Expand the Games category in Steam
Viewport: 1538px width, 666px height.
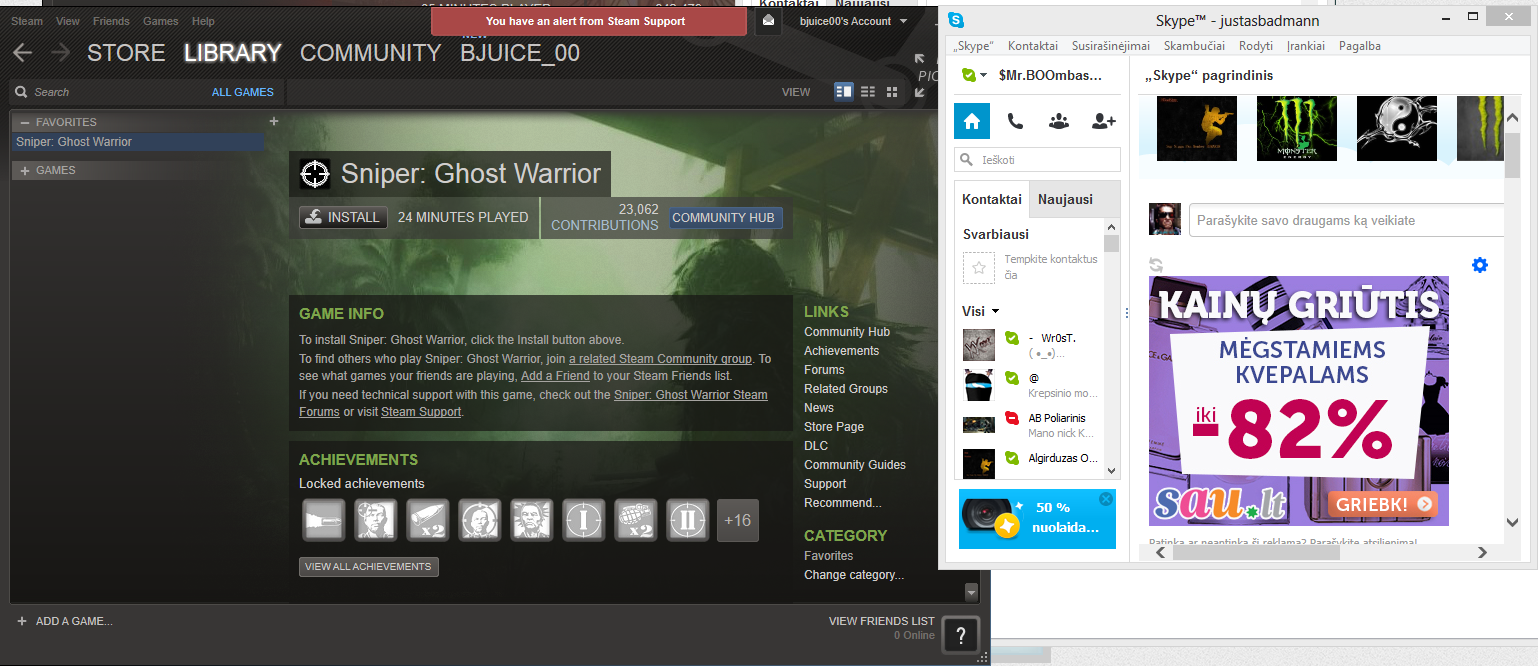click(25, 170)
